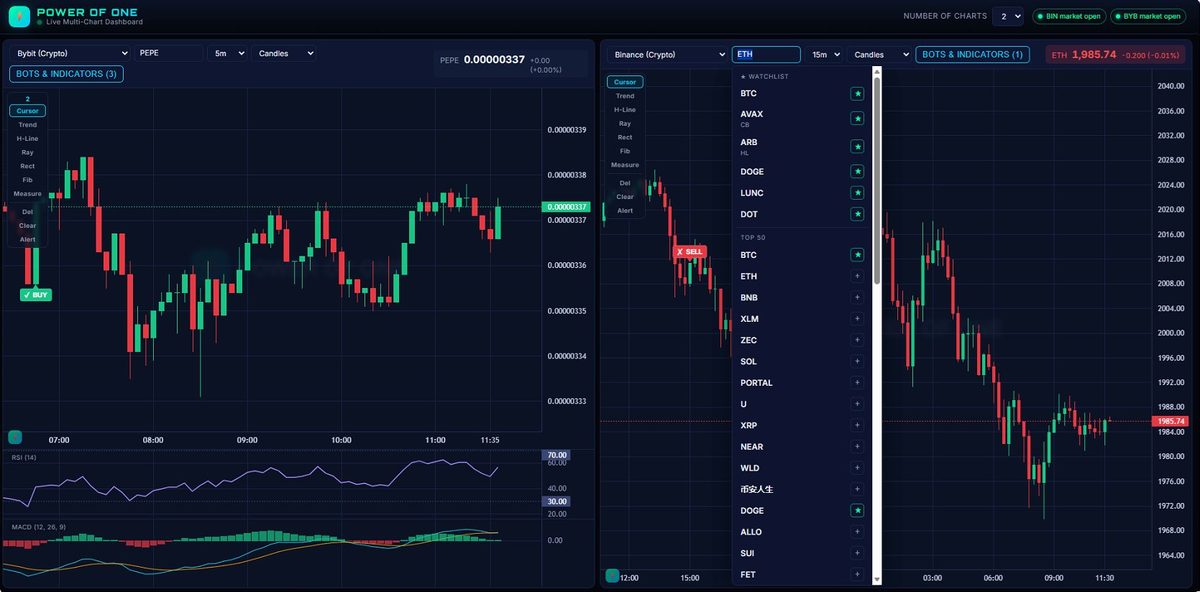The width and height of the screenshot is (1200, 592).
Task: Add XRP to watchlist with plus icon
Action: point(857,425)
